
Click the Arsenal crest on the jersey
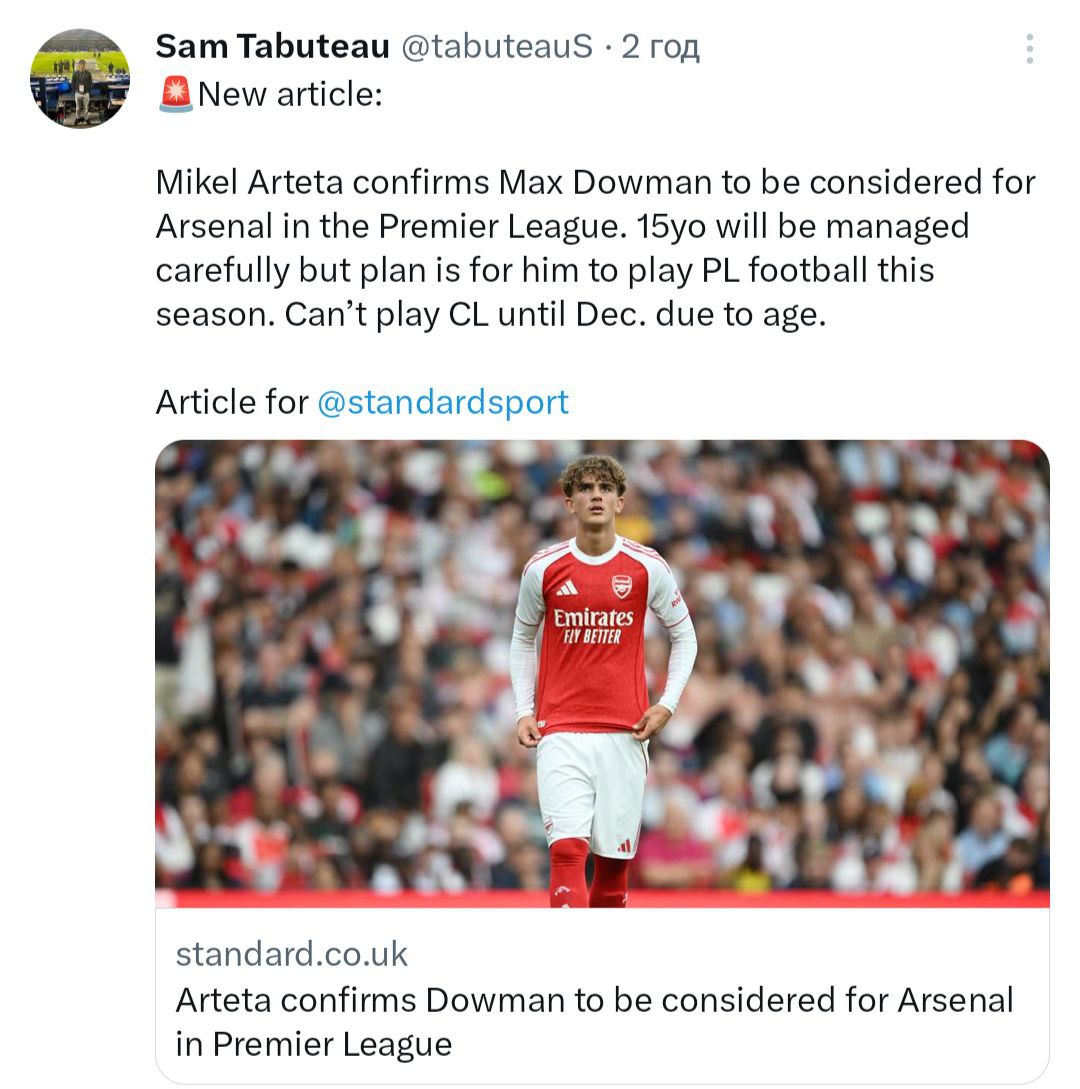click(x=622, y=586)
